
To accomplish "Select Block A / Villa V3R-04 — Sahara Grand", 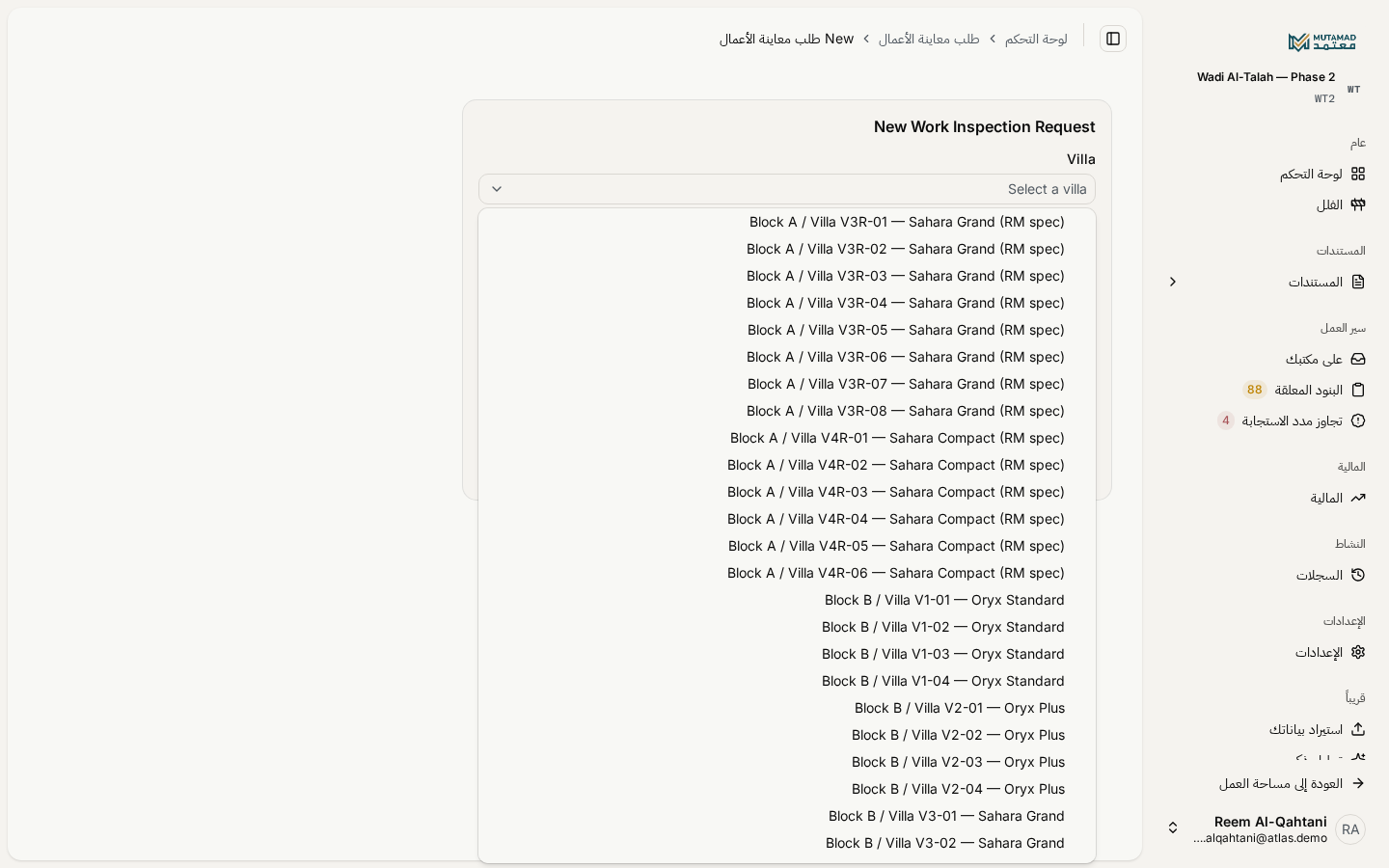I will (x=787, y=303).
